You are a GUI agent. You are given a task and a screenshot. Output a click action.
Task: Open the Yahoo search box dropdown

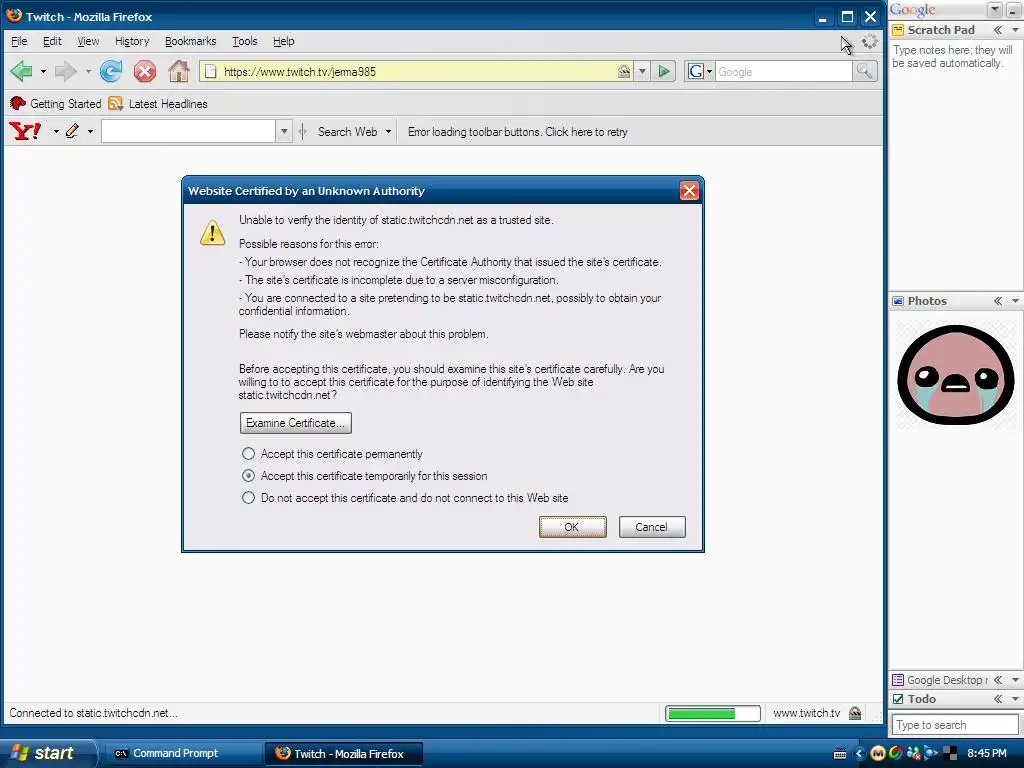[284, 131]
